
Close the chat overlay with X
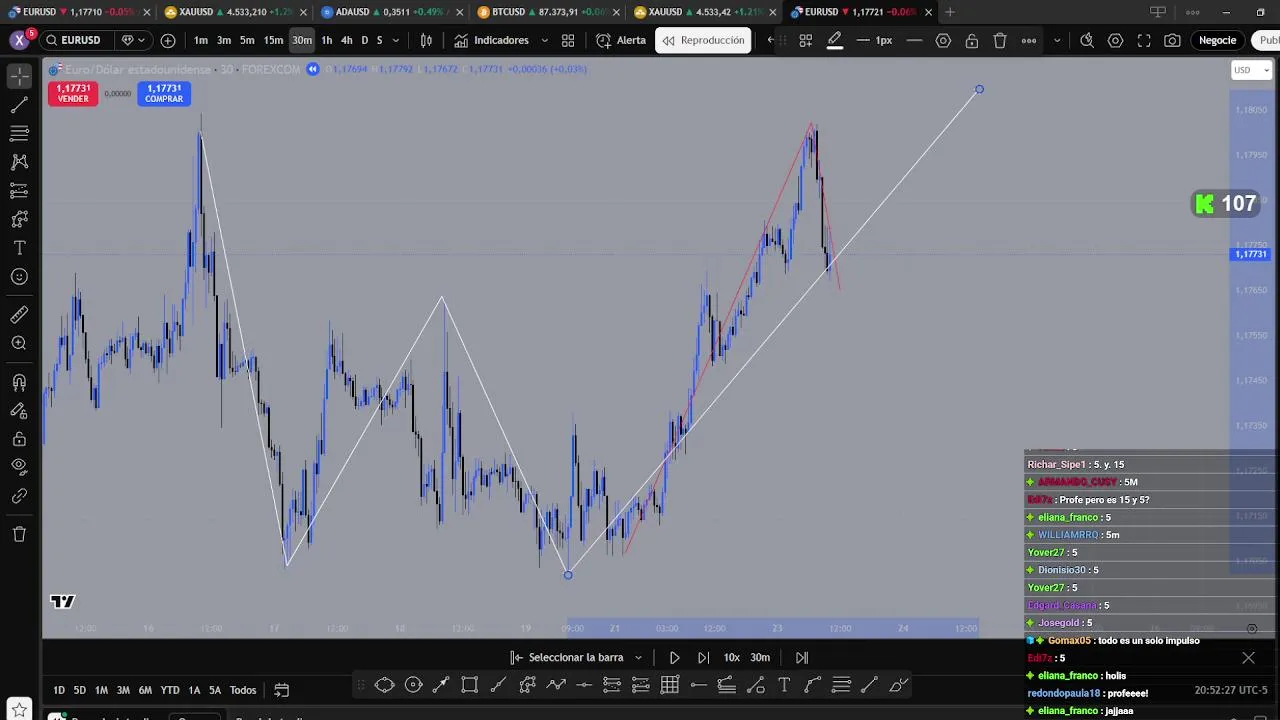coord(1248,658)
